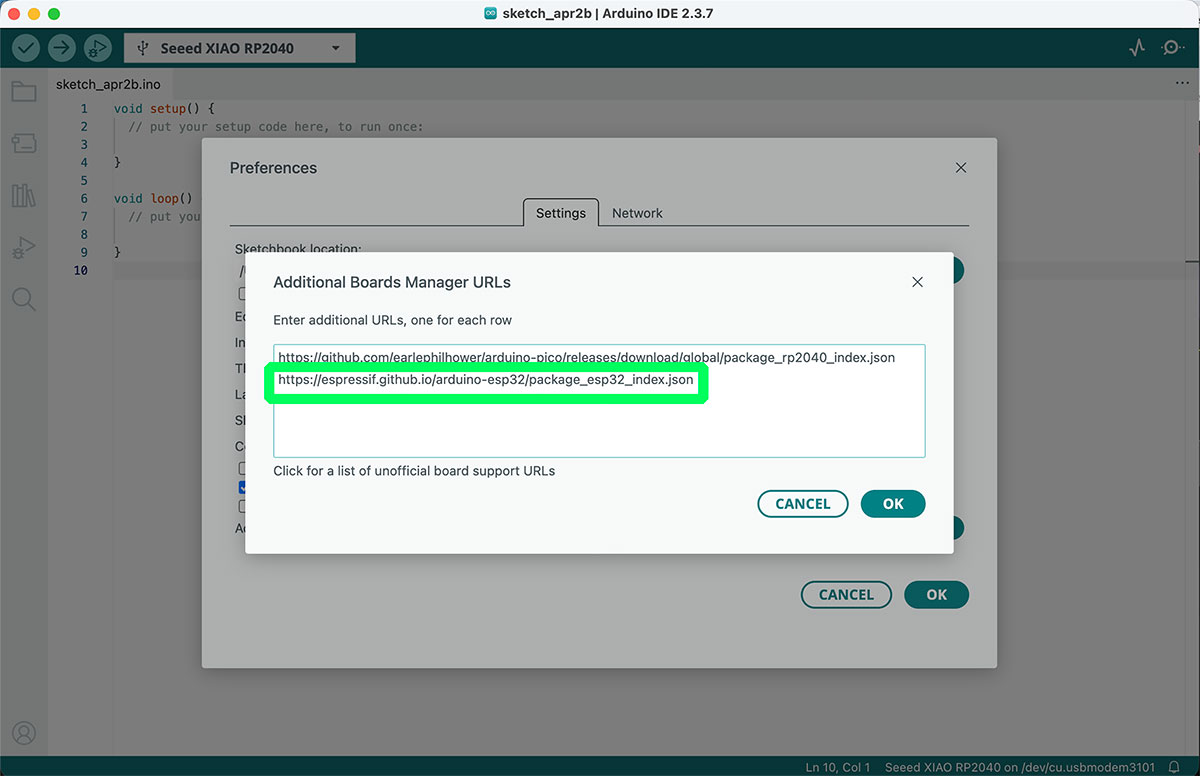The height and width of the screenshot is (776, 1200).
Task: Open the Debug panel in sidebar
Action: (x=24, y=247)
